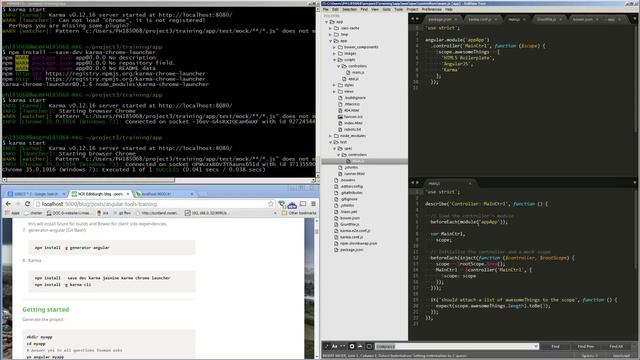640x360 pixels.
Task: Open Chrome's hamburger menu icon
Action: click(x=313, y=204)
